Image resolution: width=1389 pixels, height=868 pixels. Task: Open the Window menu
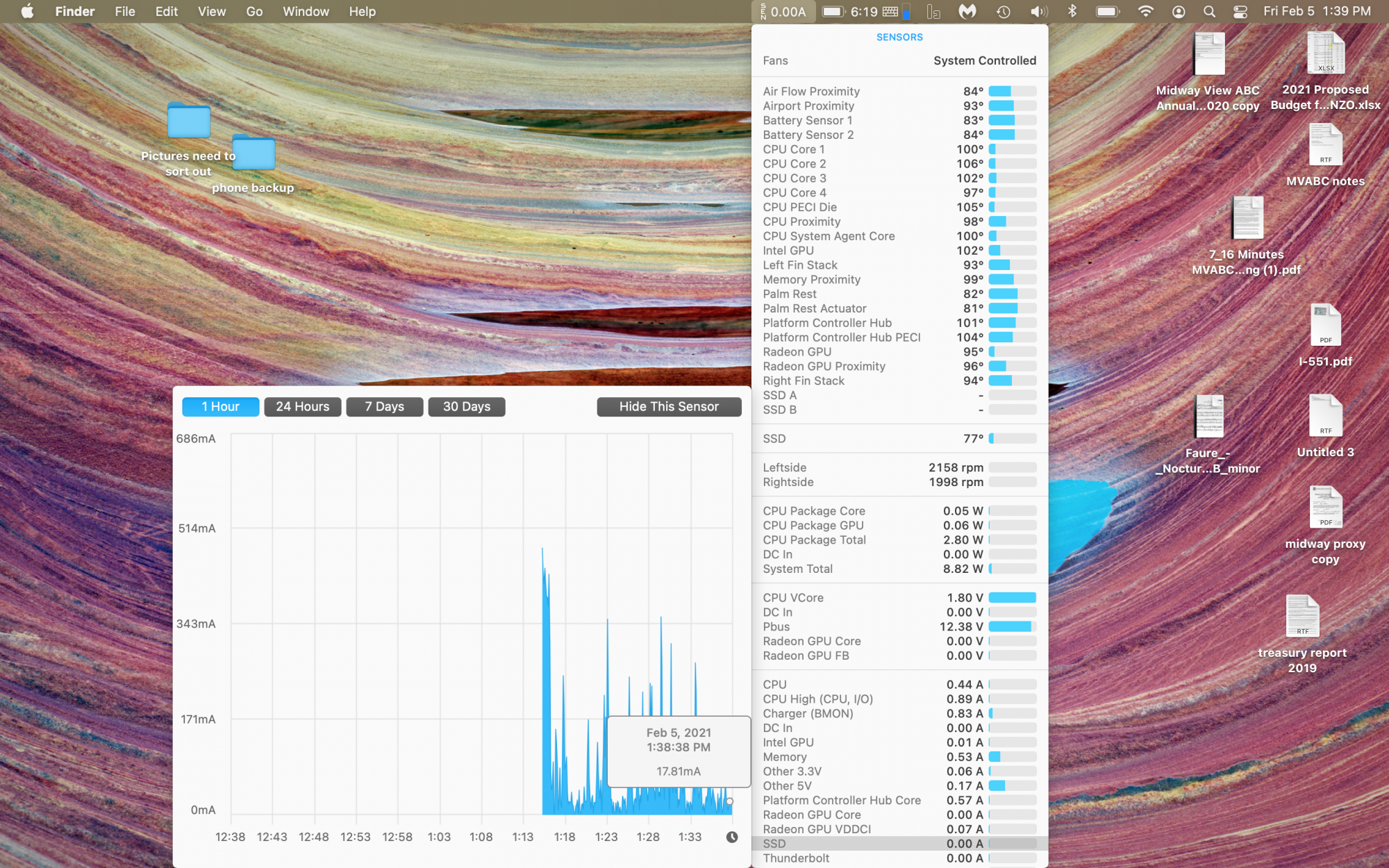pos(306,11)
